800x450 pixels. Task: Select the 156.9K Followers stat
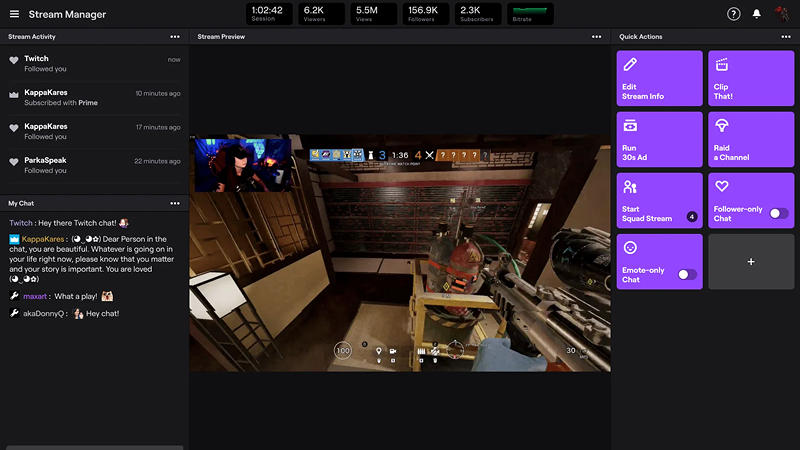coord(426,14)
